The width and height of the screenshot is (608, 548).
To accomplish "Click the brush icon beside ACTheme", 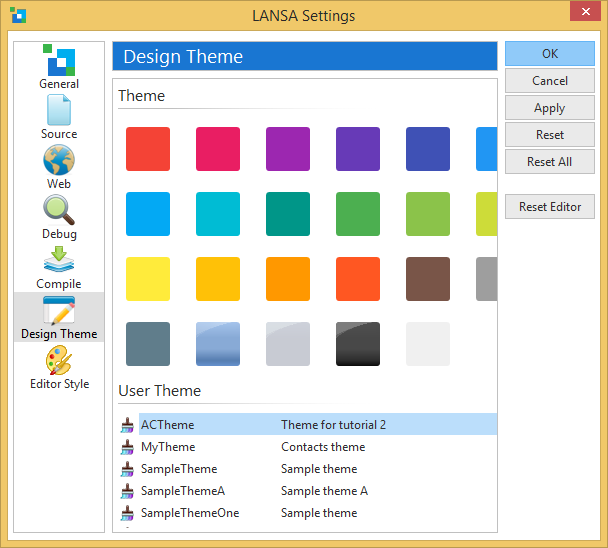I will tap(127, 425).
